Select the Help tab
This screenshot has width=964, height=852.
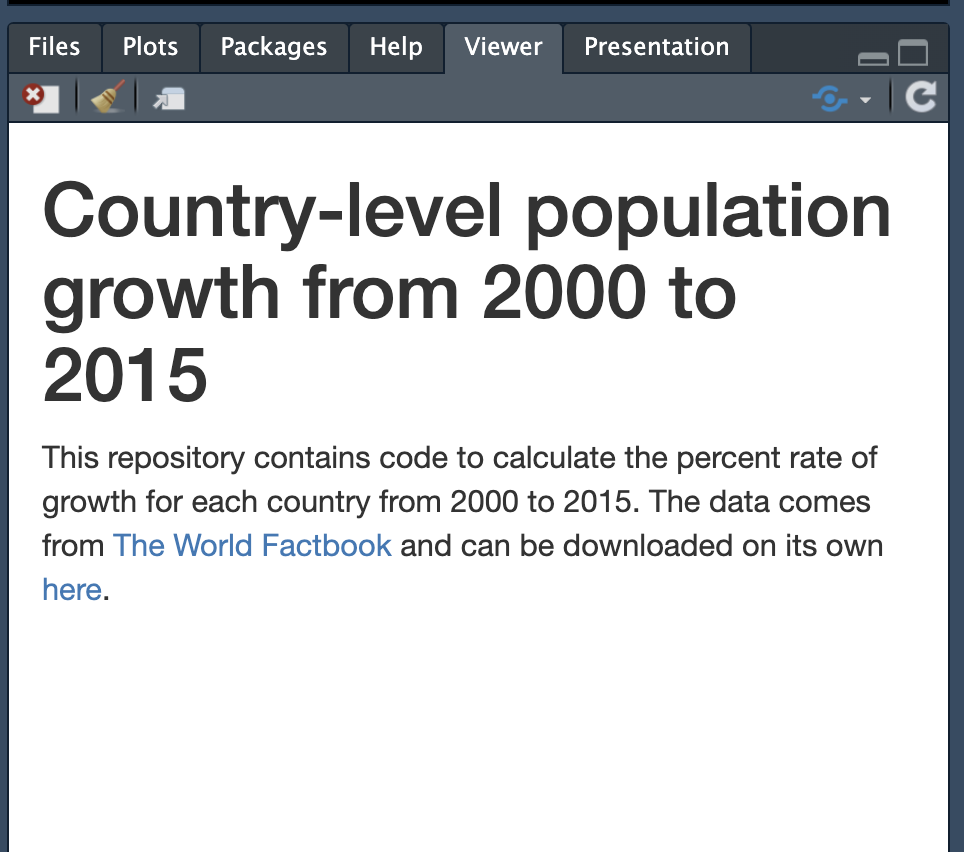pyautogui.click(x=396, y=47)
